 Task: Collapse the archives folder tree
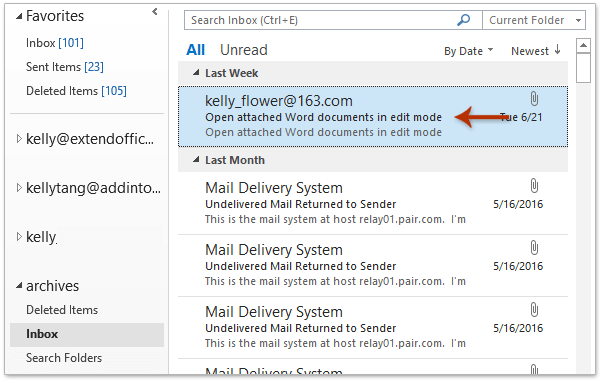point(19,286)
